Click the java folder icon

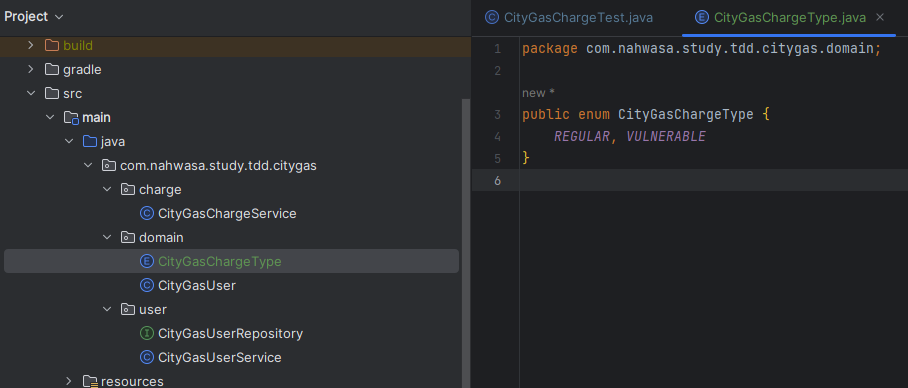tap(90, 141)
